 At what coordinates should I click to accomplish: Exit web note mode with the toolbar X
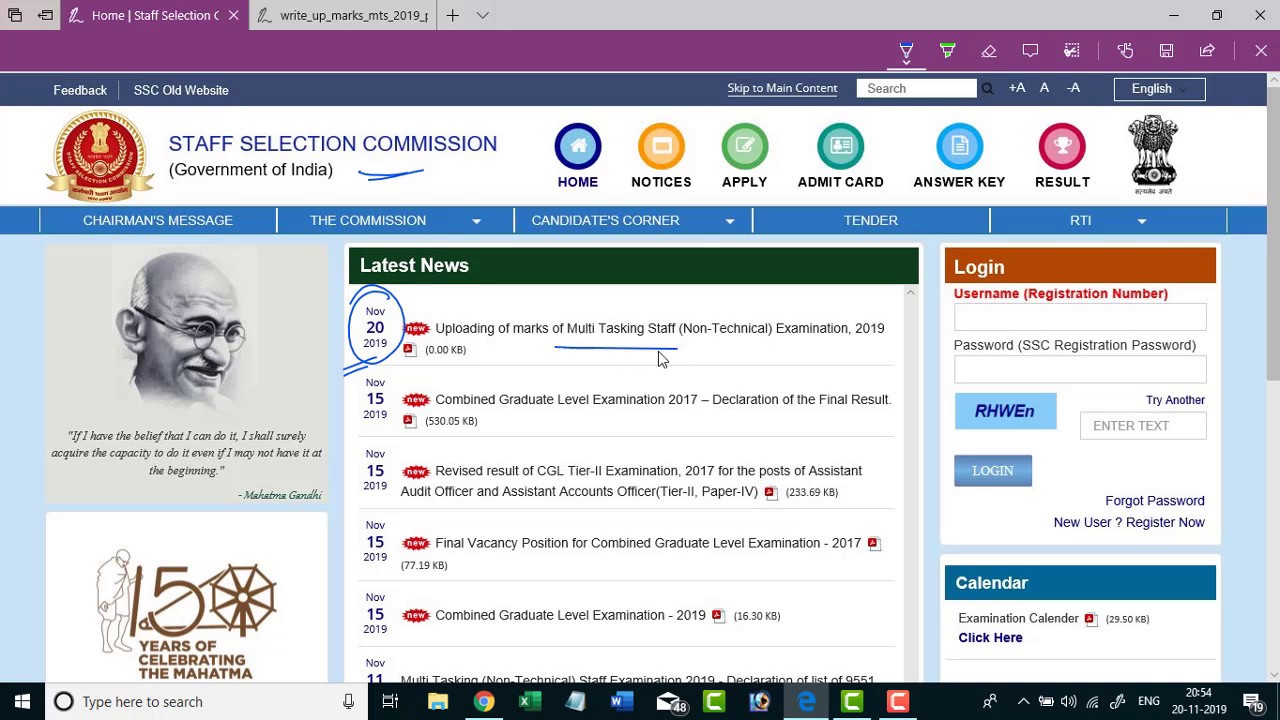1261,51
